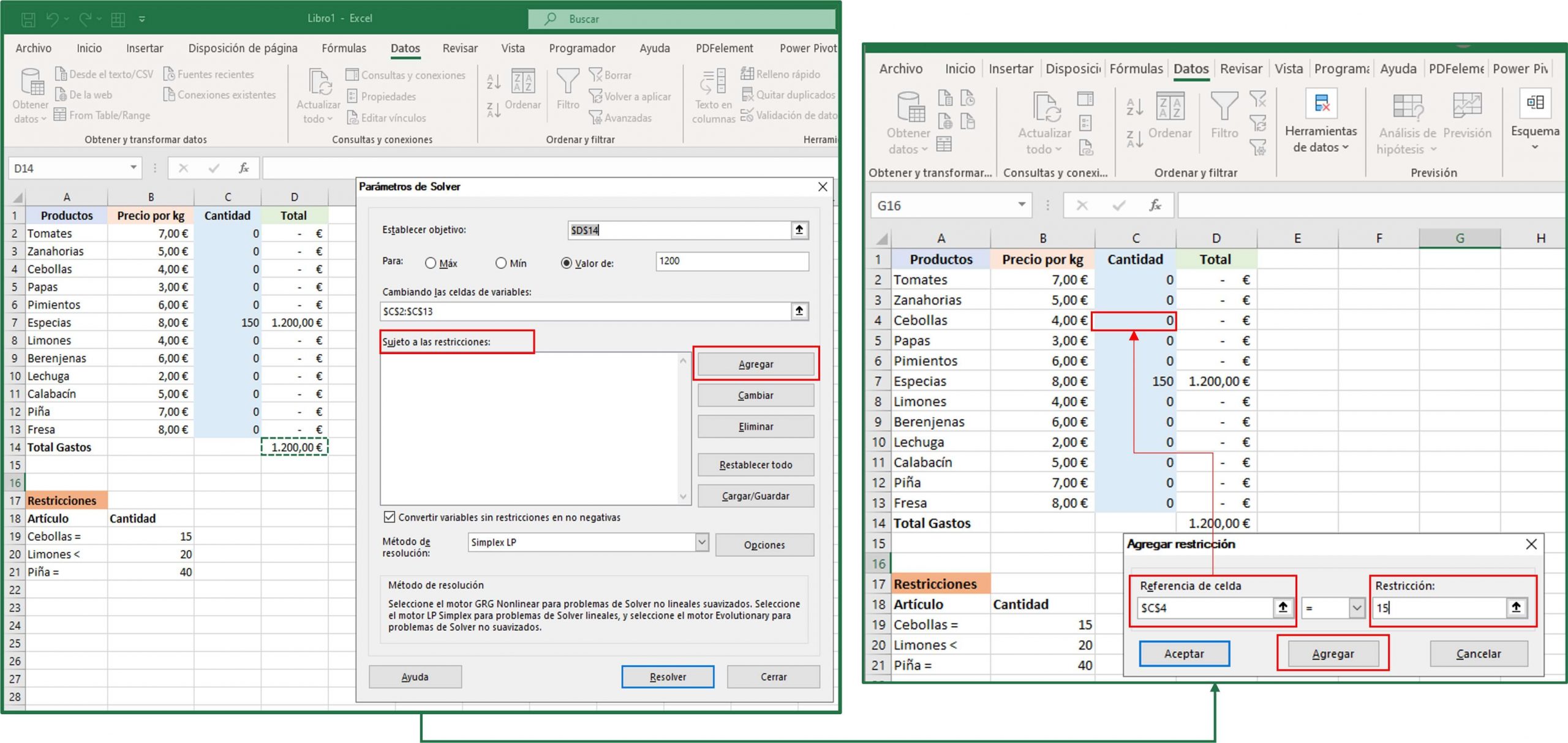
Task: Click the Resolver button in Solver
Action: (x=668, y=677)
